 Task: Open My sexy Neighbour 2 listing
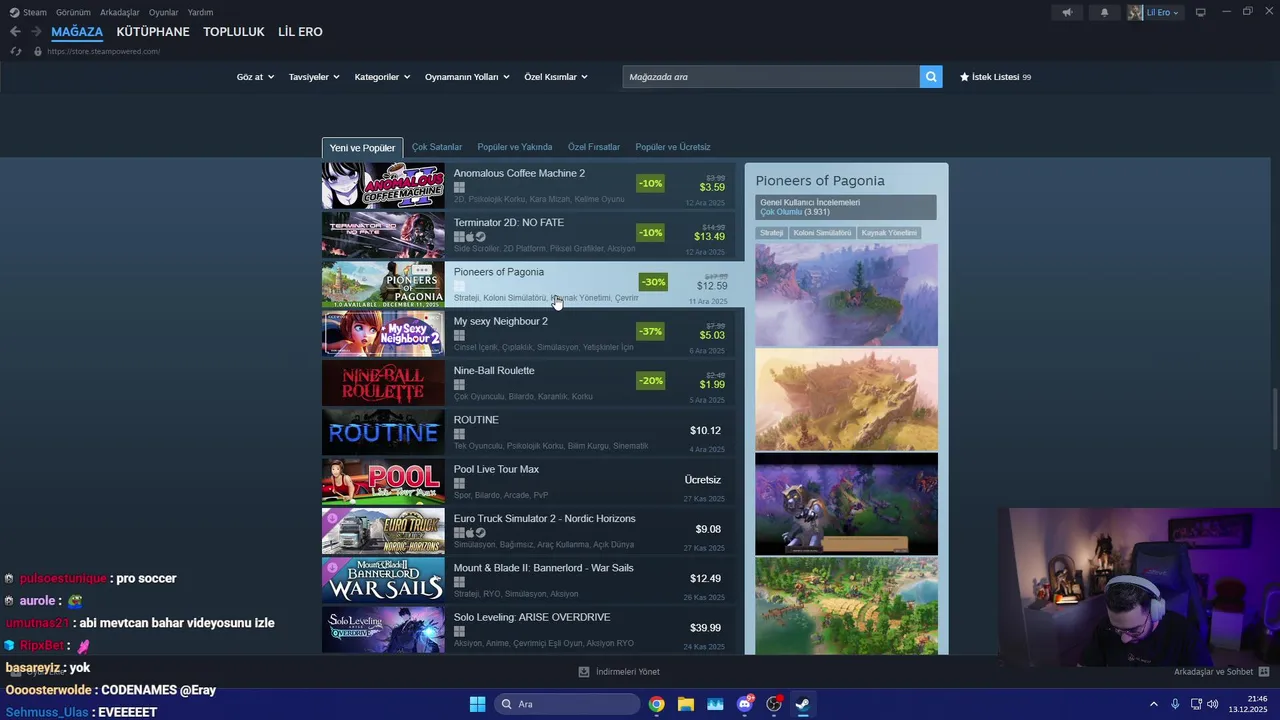(x=528, y=334)
